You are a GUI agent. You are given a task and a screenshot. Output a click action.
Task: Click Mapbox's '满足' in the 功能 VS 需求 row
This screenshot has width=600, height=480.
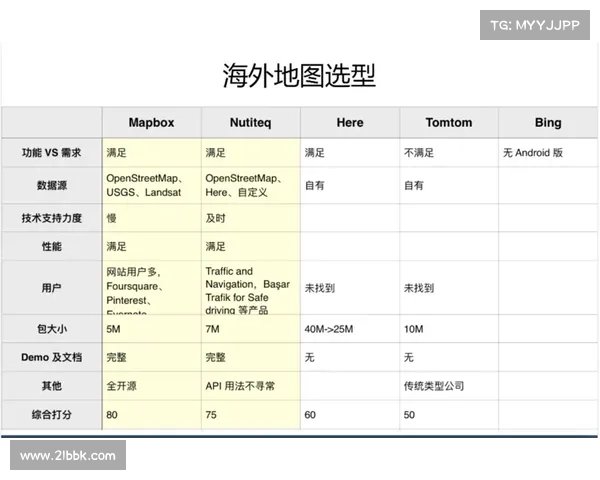click(x=116, y=153)
